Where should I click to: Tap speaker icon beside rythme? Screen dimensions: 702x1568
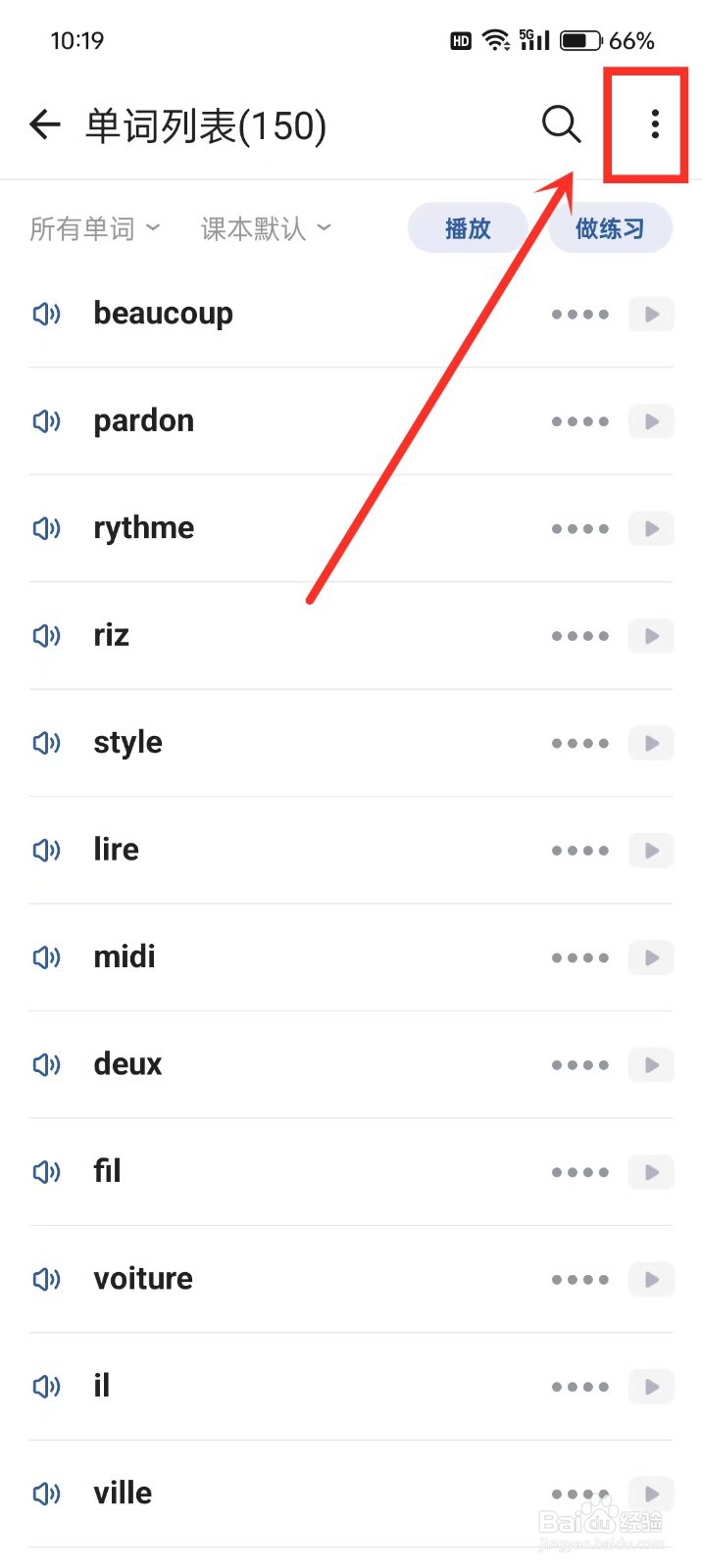pos(46,528)
